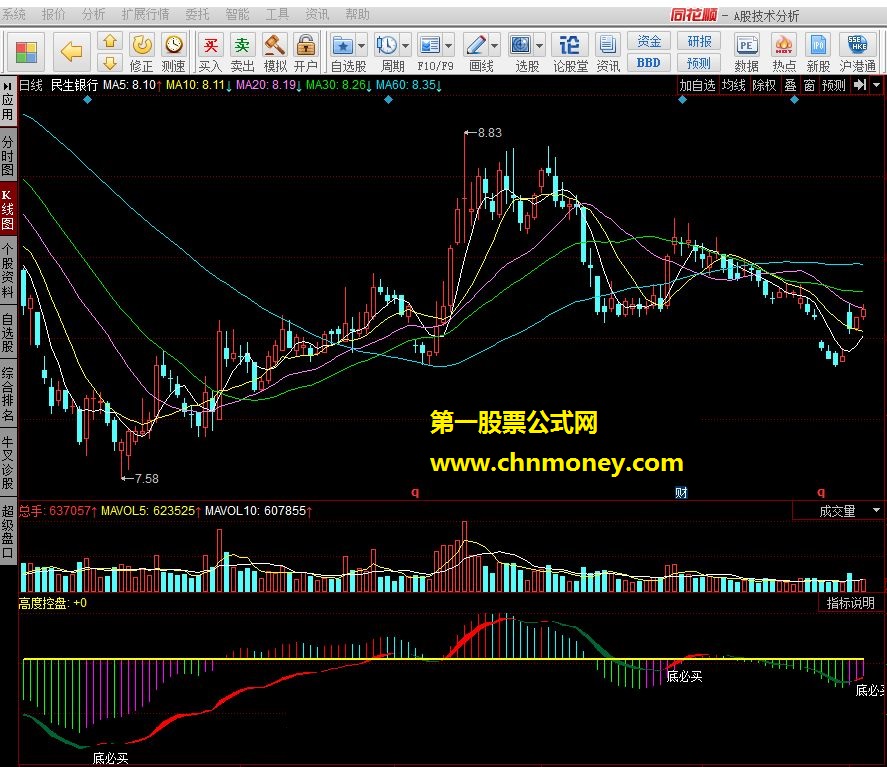Switch to K线图 sidebar tab
Viewport: 887px width, 767px height.
click(8, 209)
